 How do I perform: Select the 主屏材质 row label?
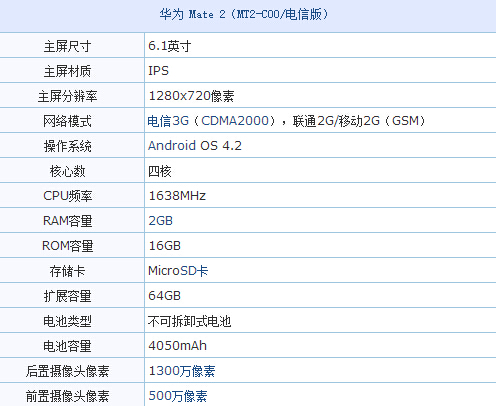click(x=67, y=71)
